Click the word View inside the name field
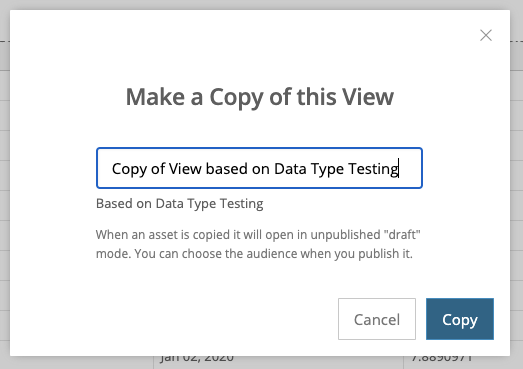523x369 pixels. click(x=185, y=168)
